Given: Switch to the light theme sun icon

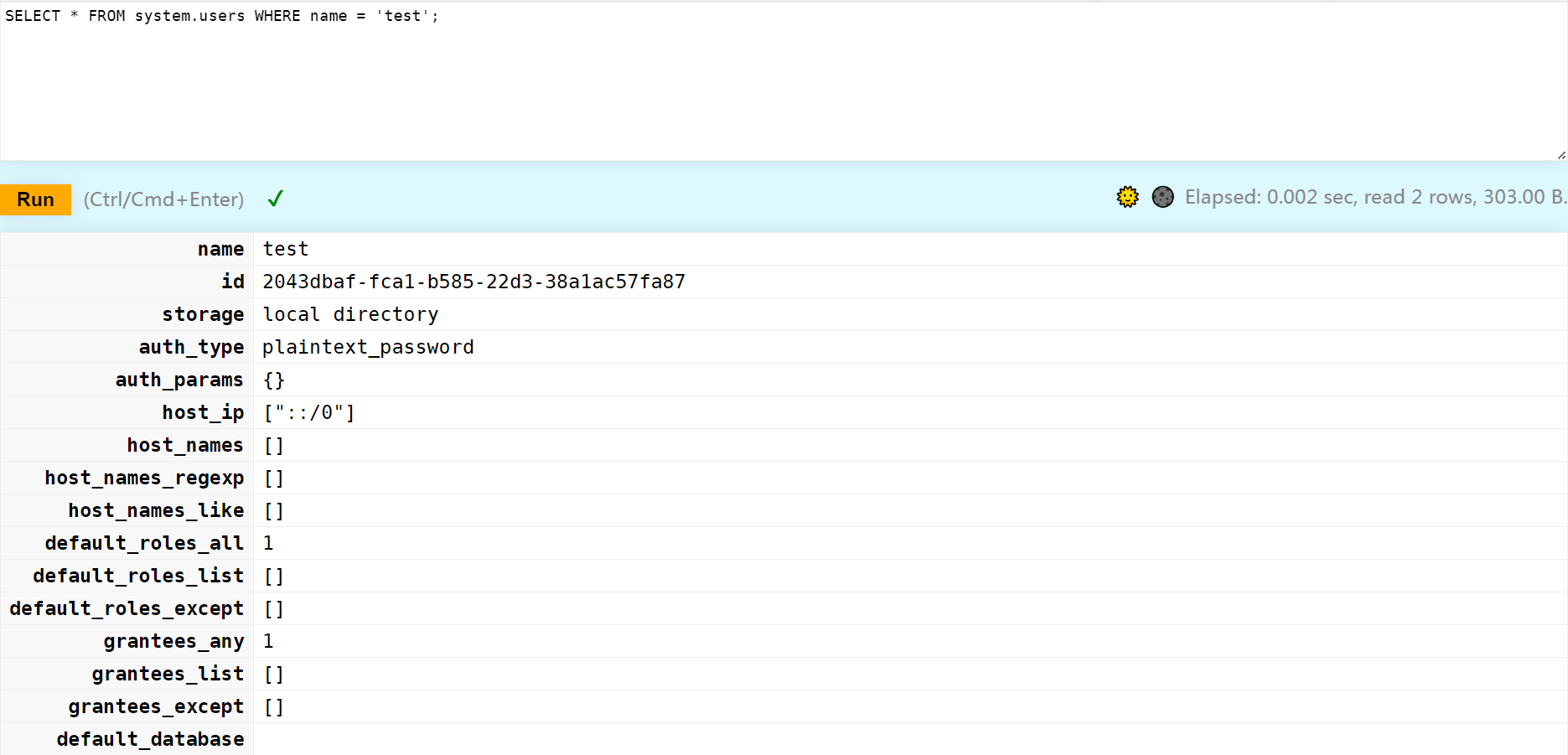Looking at the screenshot, I should pyautogui.click(x=1128, y=197).
